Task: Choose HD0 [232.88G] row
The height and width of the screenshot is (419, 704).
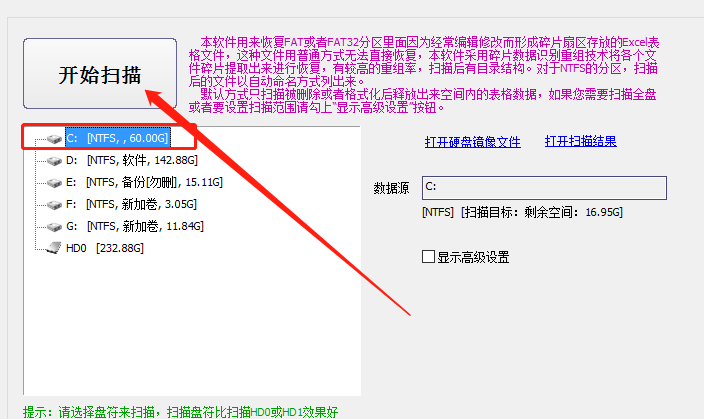Action: point(105,248)
